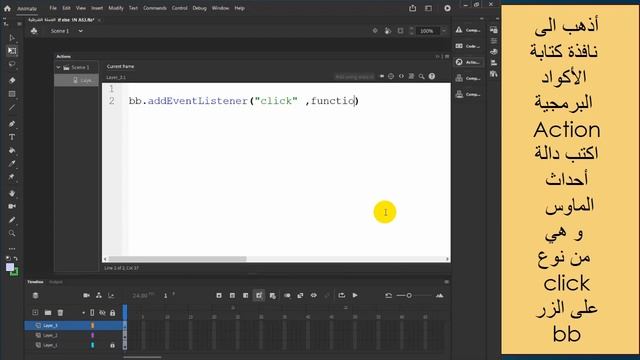
Task: Open the Scene 1 dropdown
Action: pyautogui.click(x=80, y=31)
